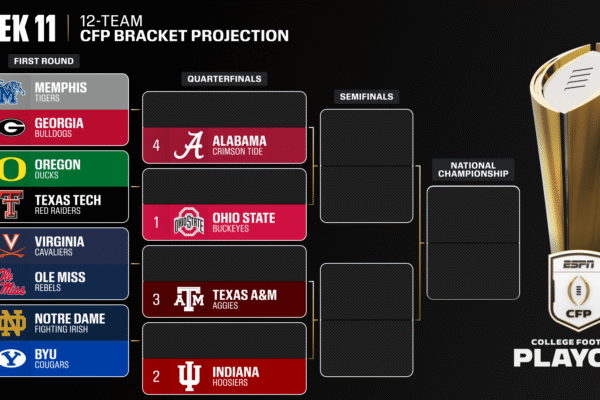The width and height of the screenshot is (600, 400).
Task: Click the empty National Championship bracket slot
Action: 473,243
